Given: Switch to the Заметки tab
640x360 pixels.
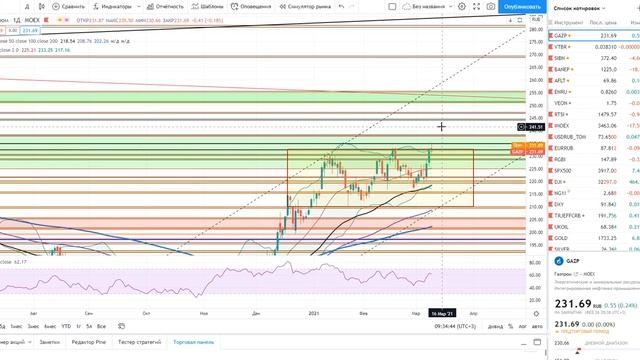Looking at the screenshot, I should (49, 342).
